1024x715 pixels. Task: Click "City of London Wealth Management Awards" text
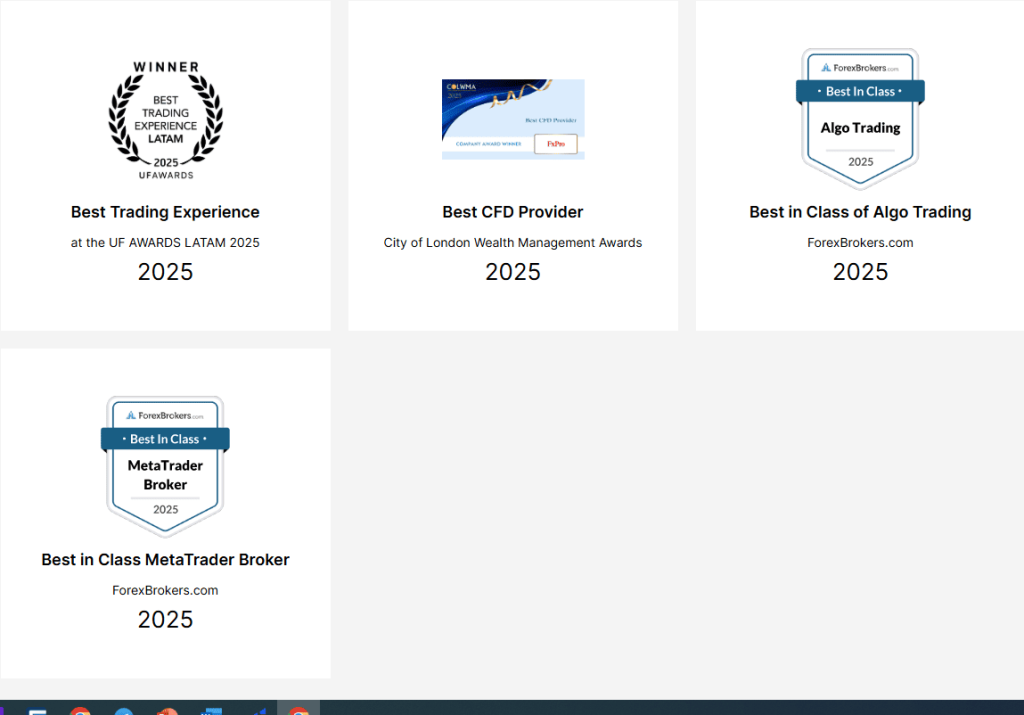coord(513,243)
